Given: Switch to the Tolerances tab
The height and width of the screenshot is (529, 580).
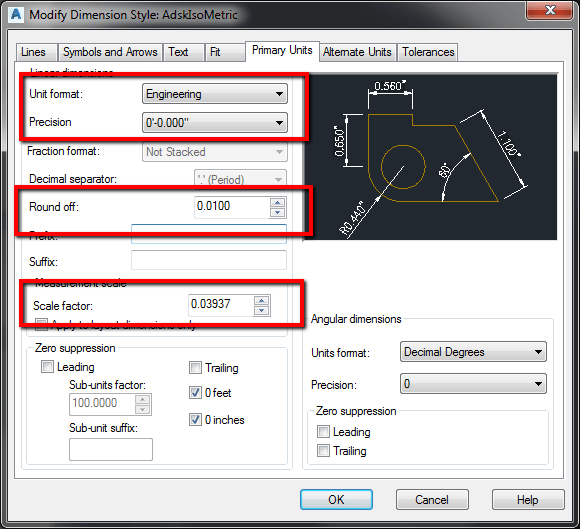Looking at the screenshot, I should click(428, 52).
